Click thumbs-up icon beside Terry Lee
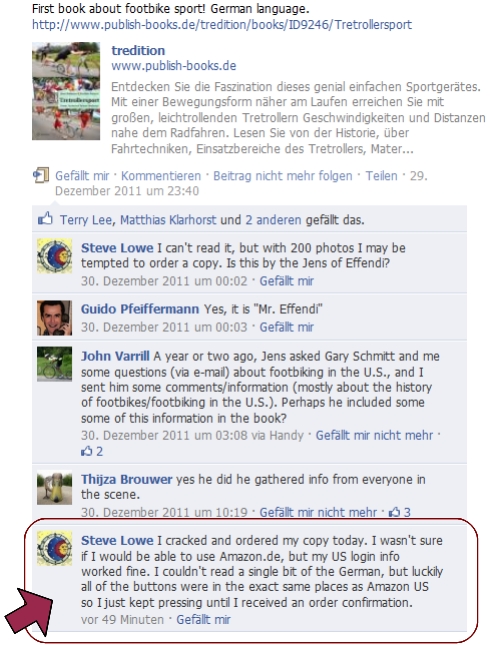 45,218
